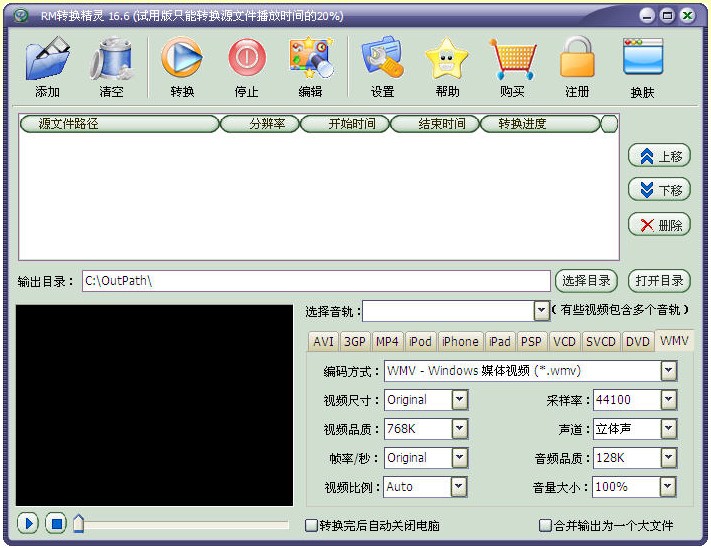This screenshot has width=711, height=548.
Task: Click the 转换进度 column header
Action: point(540,124)
